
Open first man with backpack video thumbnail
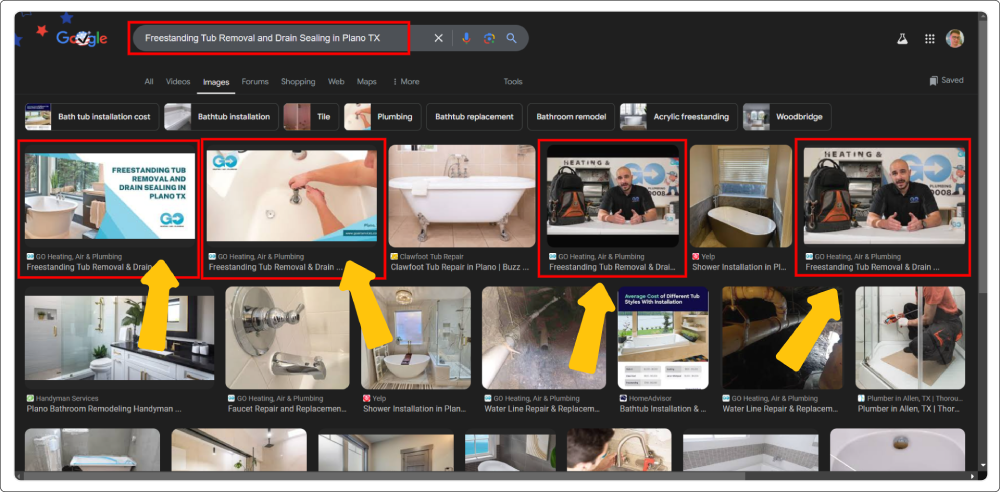click(613, 196)
